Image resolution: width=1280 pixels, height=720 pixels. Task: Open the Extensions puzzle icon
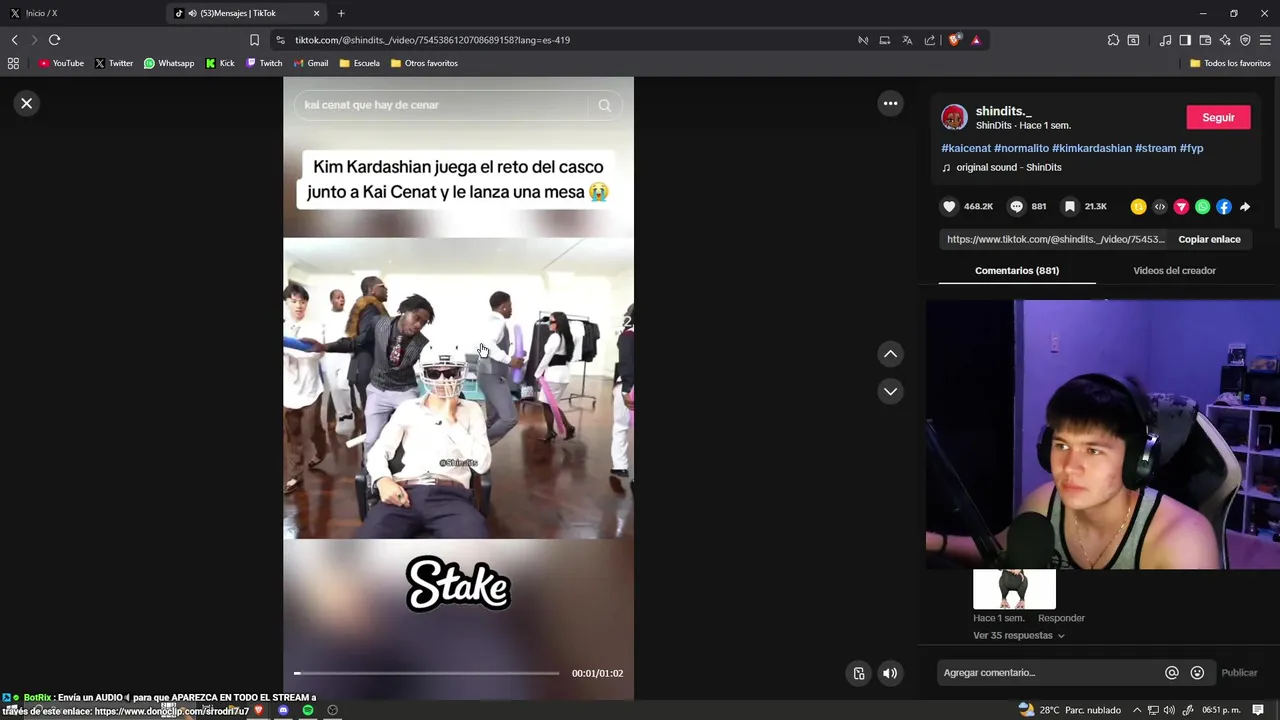(x=1113, y=40)
